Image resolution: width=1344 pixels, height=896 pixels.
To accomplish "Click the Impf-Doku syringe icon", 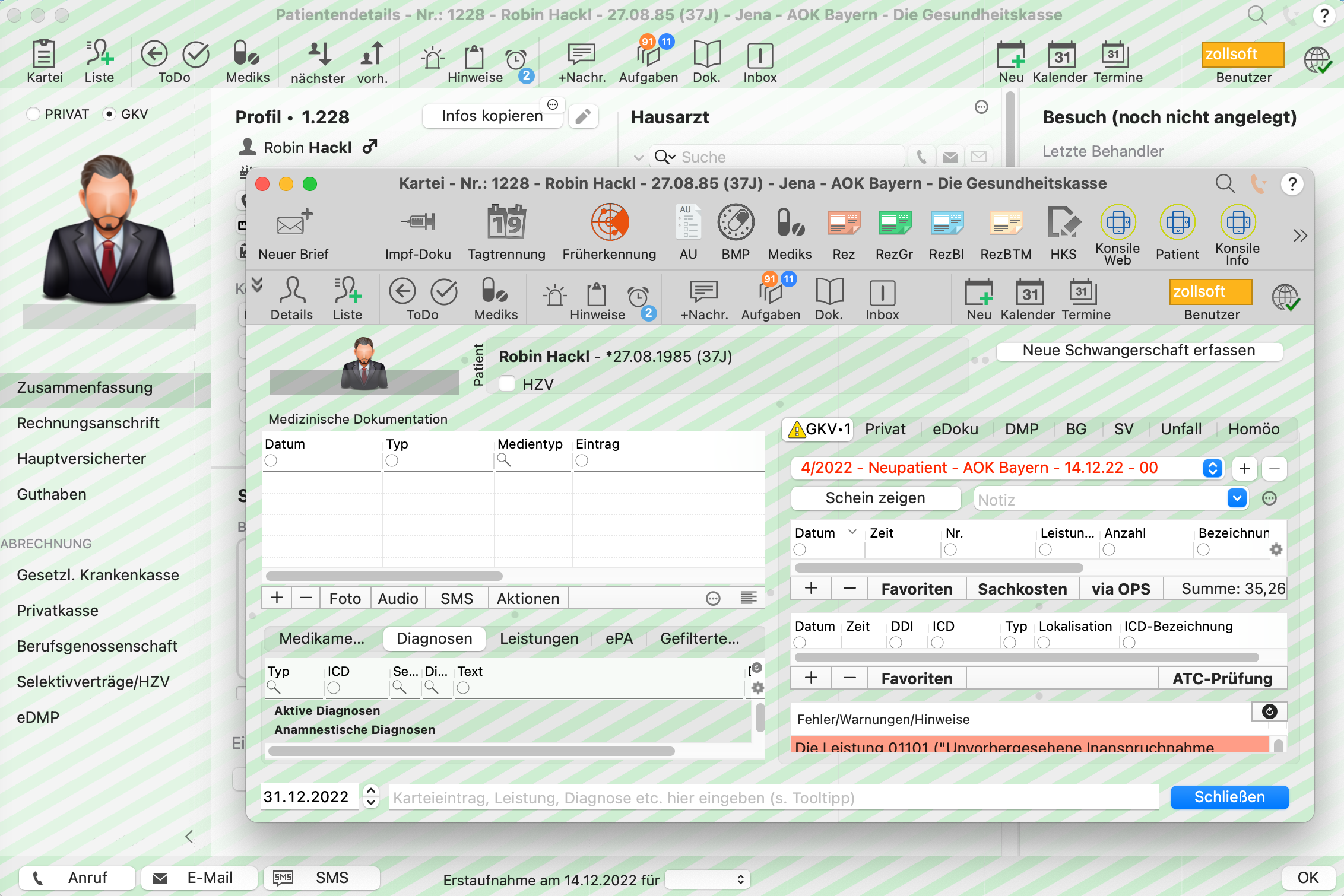I will pos(418,223).
